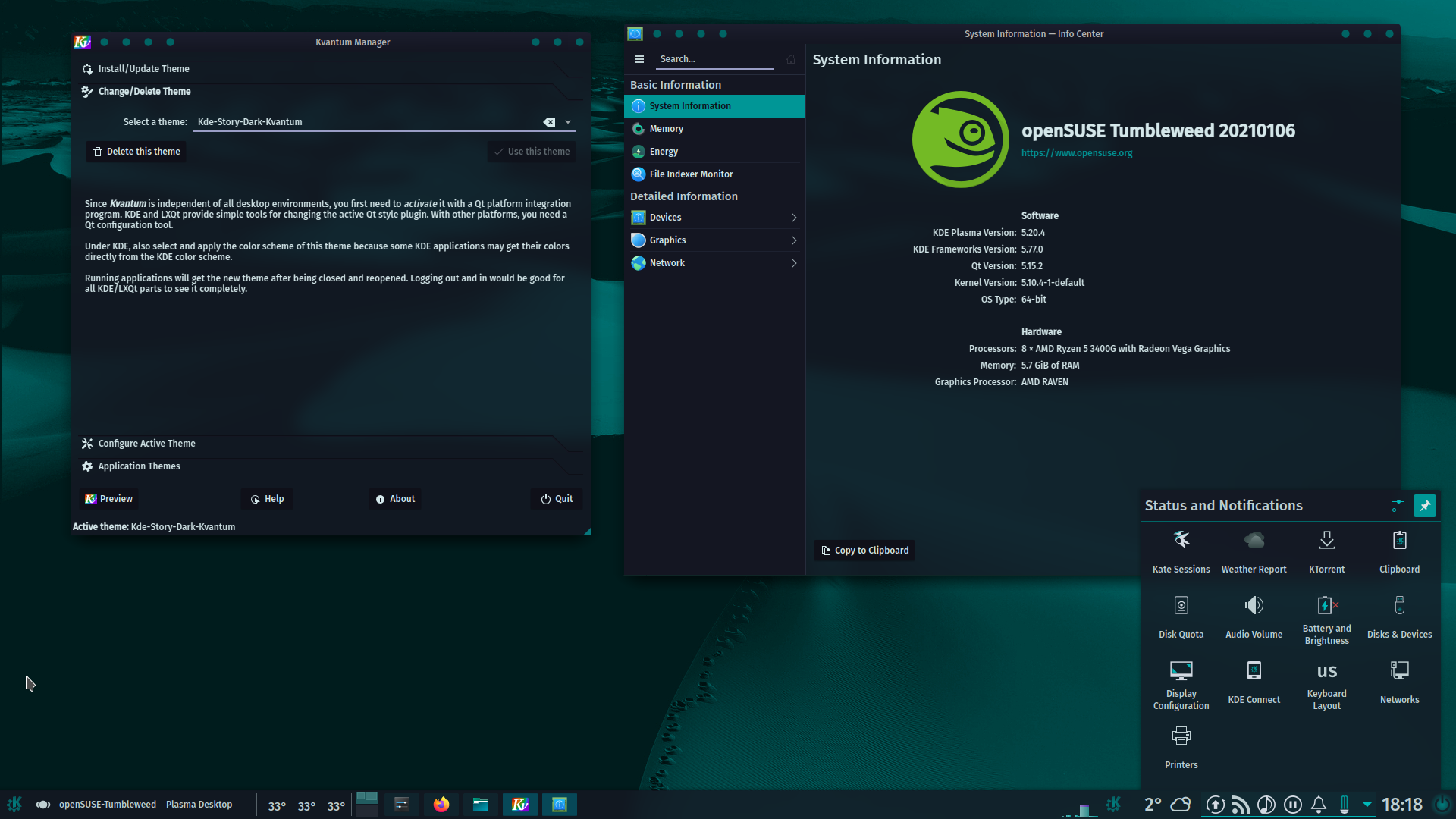Click the 18:18 digital clock
The height and width of the screenshot is (819, 1456).
point(1401,805)
